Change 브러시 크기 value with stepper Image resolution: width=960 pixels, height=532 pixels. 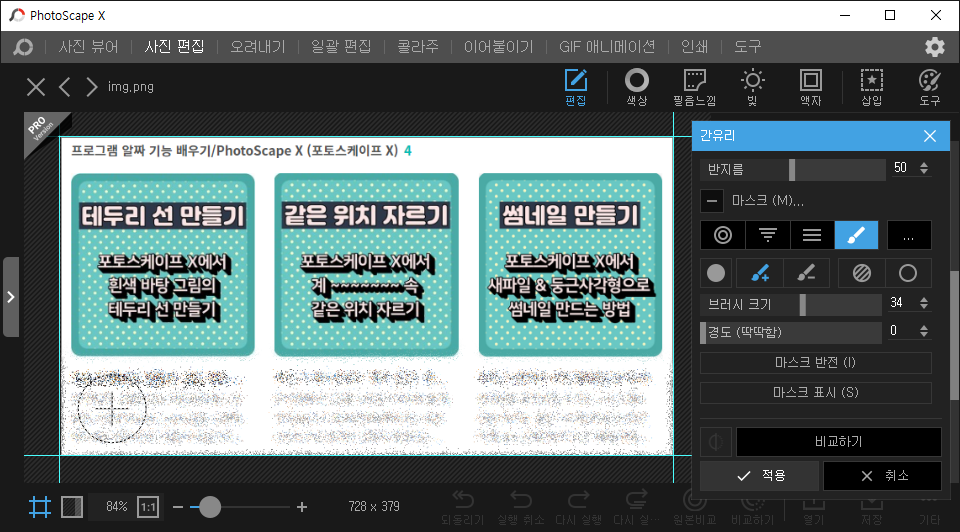pyautogui.click(x=924, y=303)
